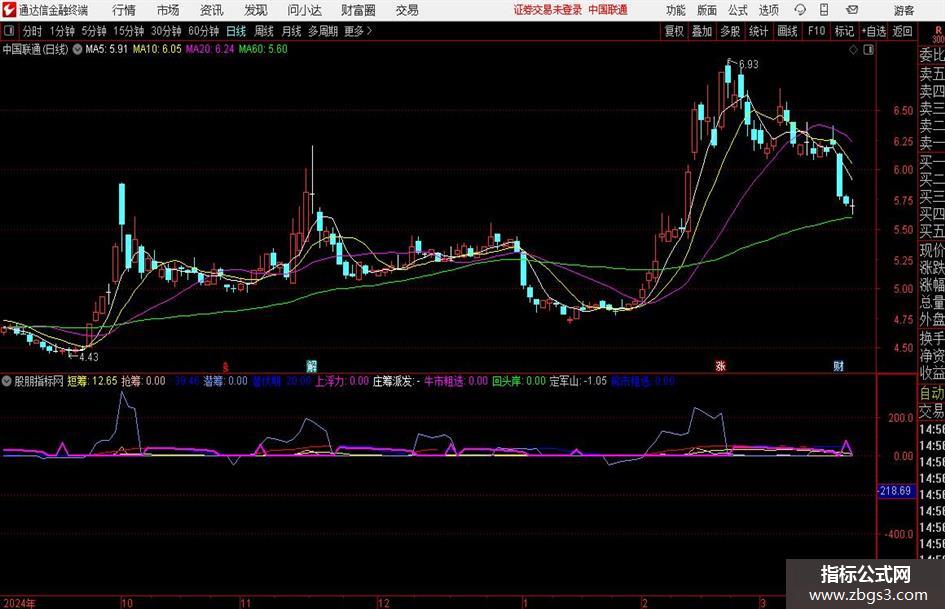The height and width of the screenshot is (609, 945).
Task: Click +自选 to add to watchlist
Action: pos(874,31)
